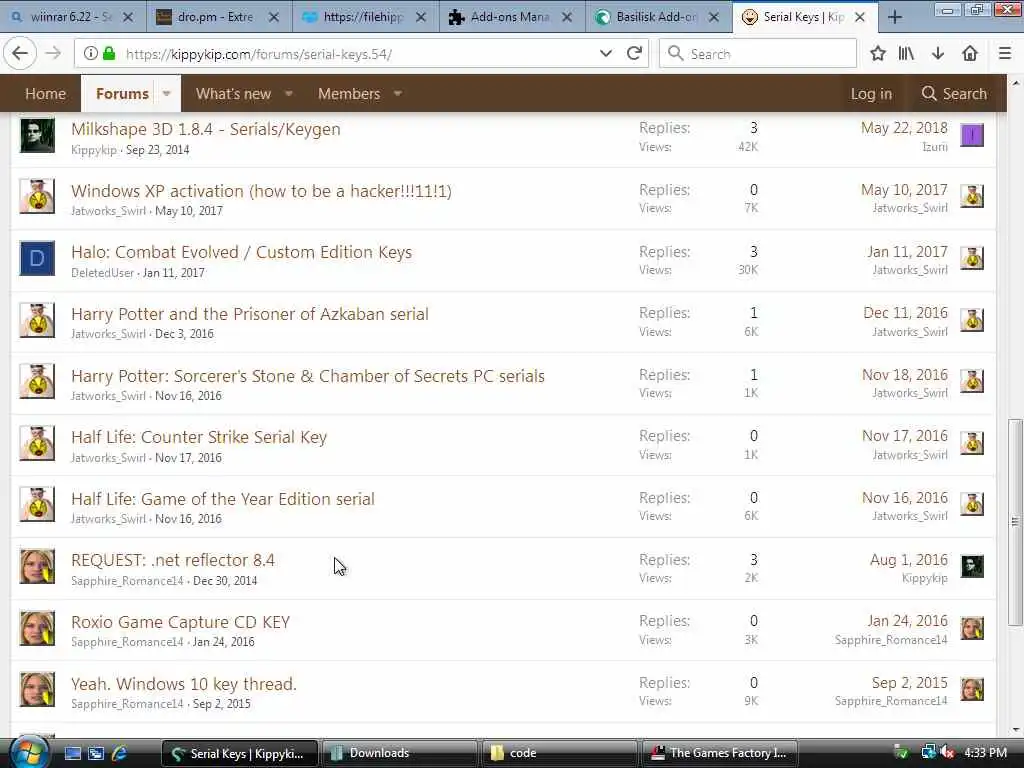1024x768 pixels.
Task: Switch to the Basilisk Add-ons tab
Action: (658, 17)
